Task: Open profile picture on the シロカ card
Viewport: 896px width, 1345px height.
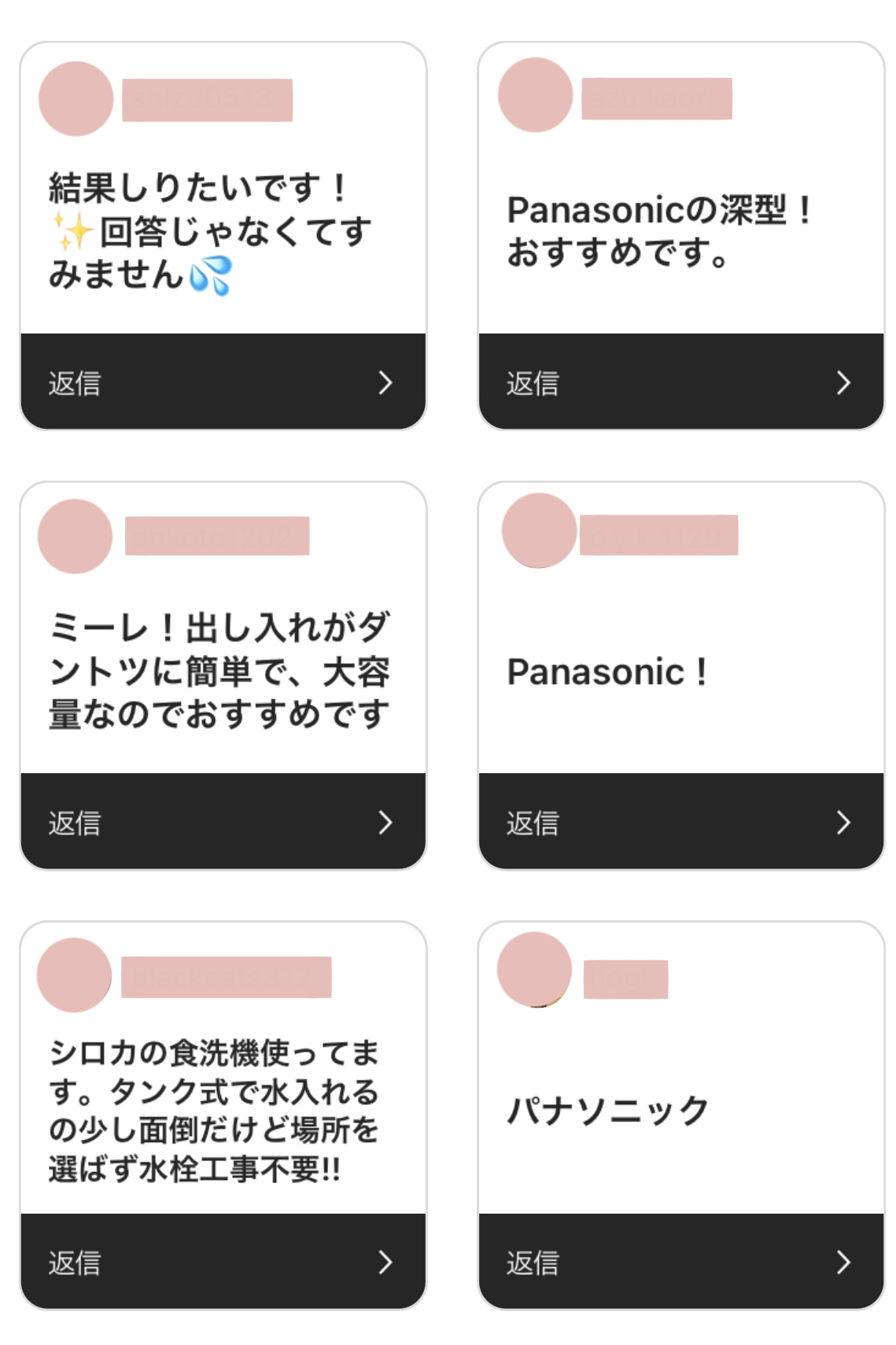Action: click(x=74, y=975)
